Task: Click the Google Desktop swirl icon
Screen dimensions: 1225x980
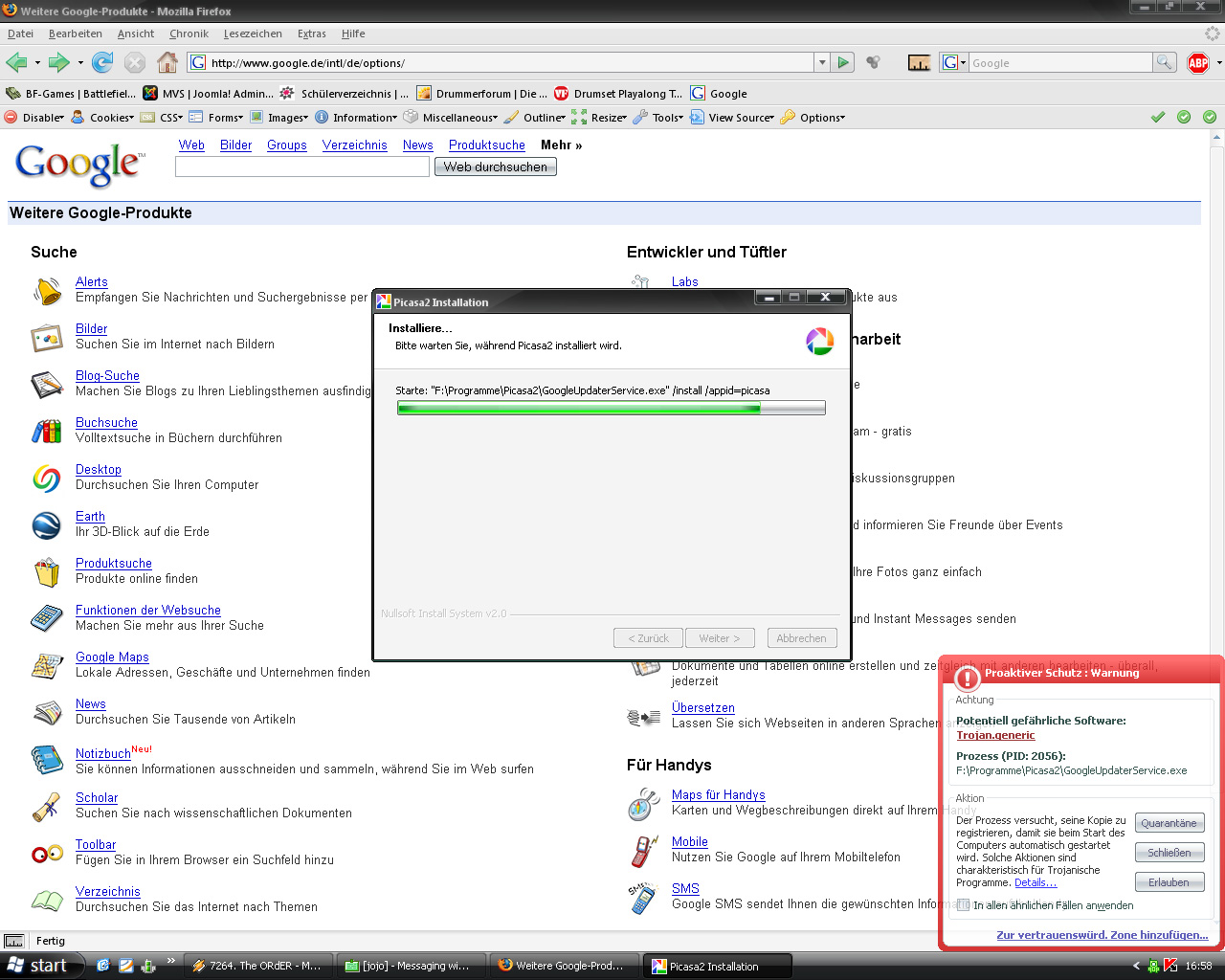Action: (47, 478)
